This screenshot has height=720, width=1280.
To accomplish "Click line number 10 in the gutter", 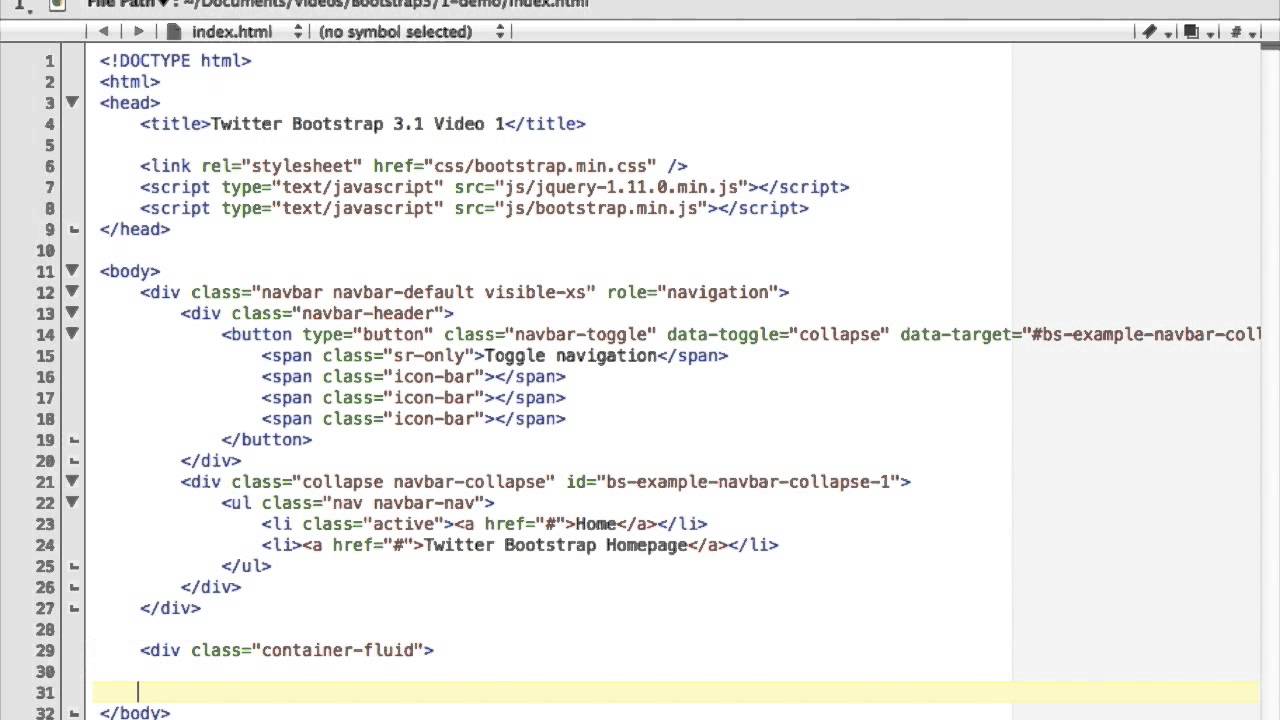I will pyautogui.click(x=45, y=250).
